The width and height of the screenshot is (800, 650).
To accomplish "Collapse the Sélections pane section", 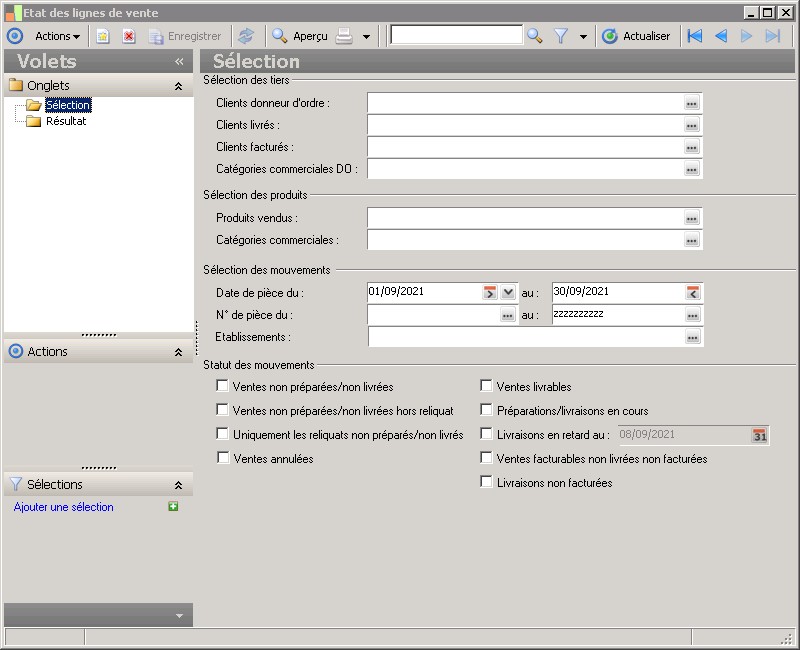I will point(178,485).
